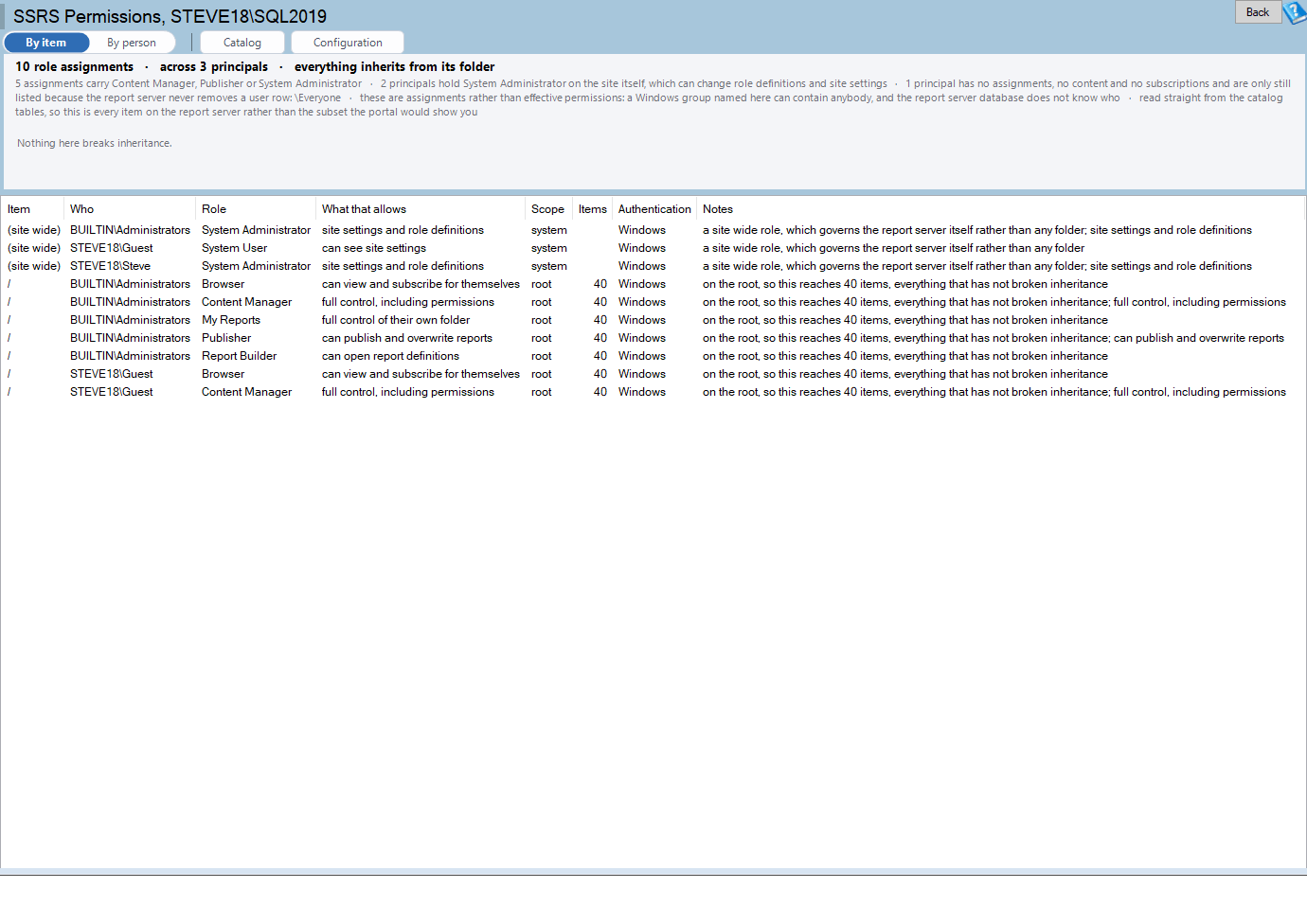Switch to the By item view
Screen dimensions: 1307x924
pos(46,43)
